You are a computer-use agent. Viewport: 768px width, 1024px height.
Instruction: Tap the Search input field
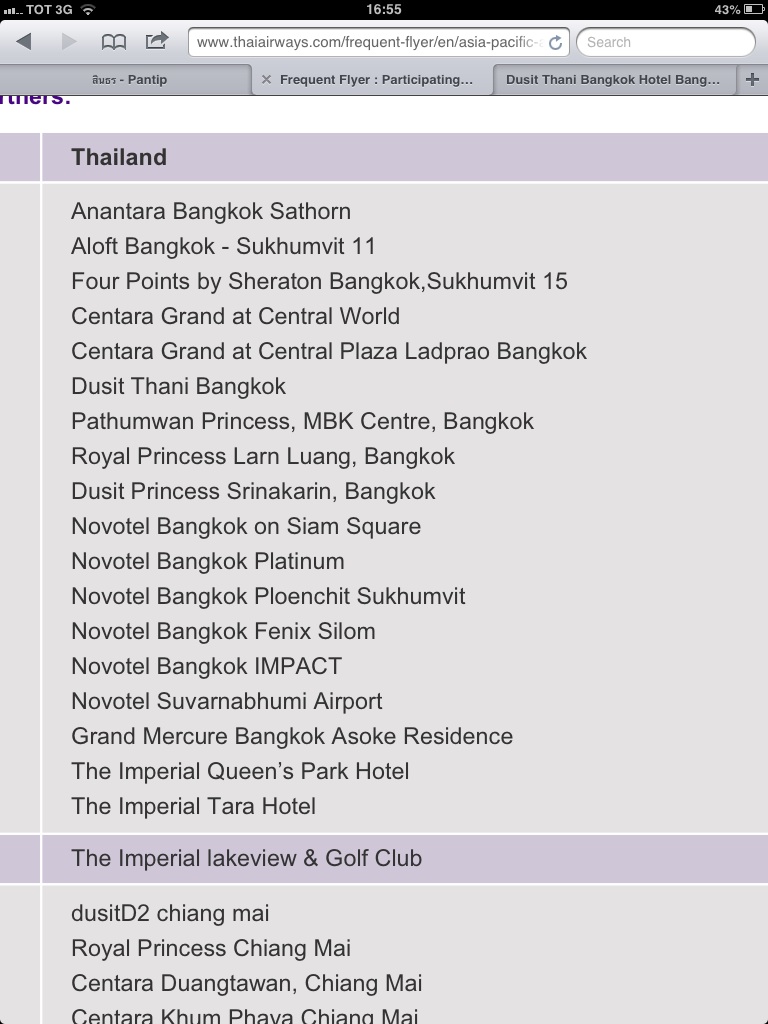click(665, 42)
